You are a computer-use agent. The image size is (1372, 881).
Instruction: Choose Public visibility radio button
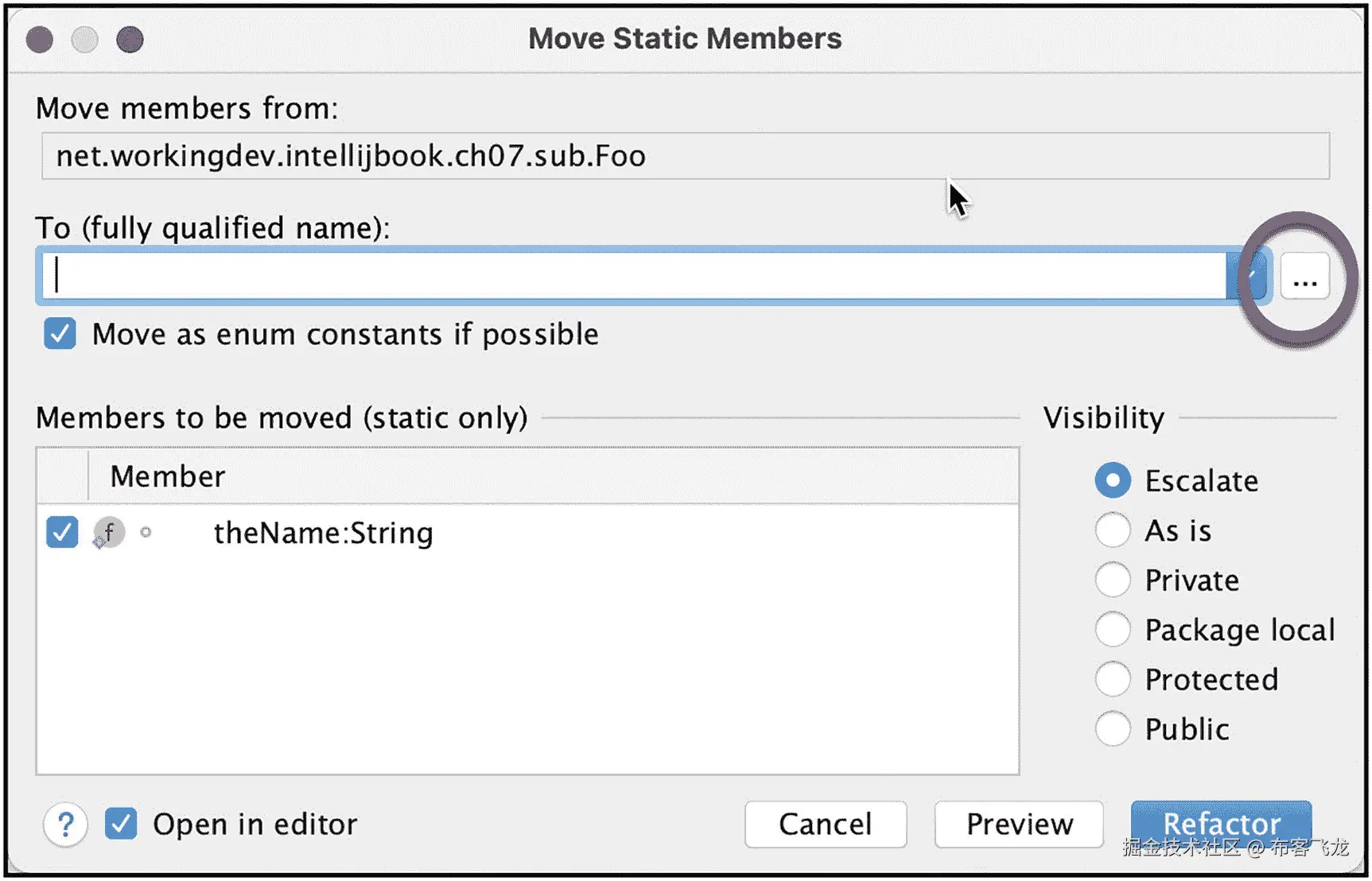1112,728
